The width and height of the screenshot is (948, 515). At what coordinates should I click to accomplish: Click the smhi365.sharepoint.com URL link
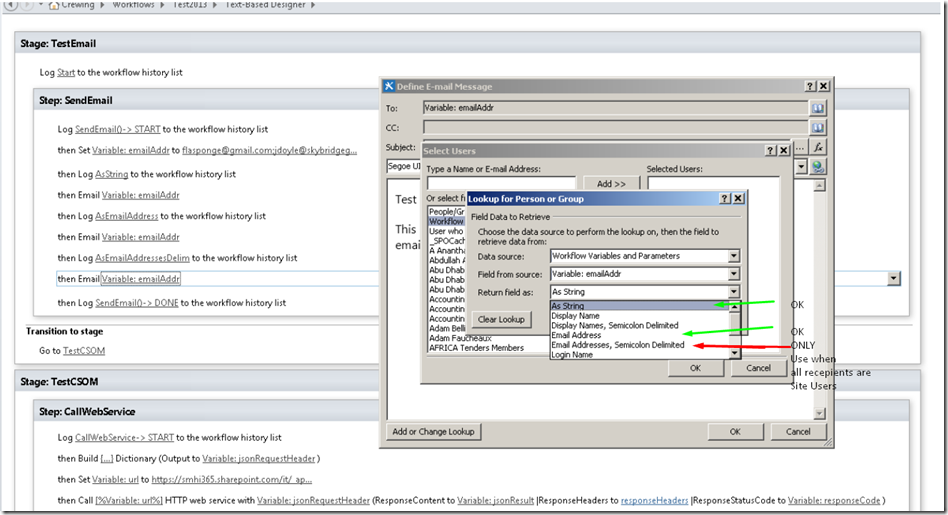coord(232,480)
